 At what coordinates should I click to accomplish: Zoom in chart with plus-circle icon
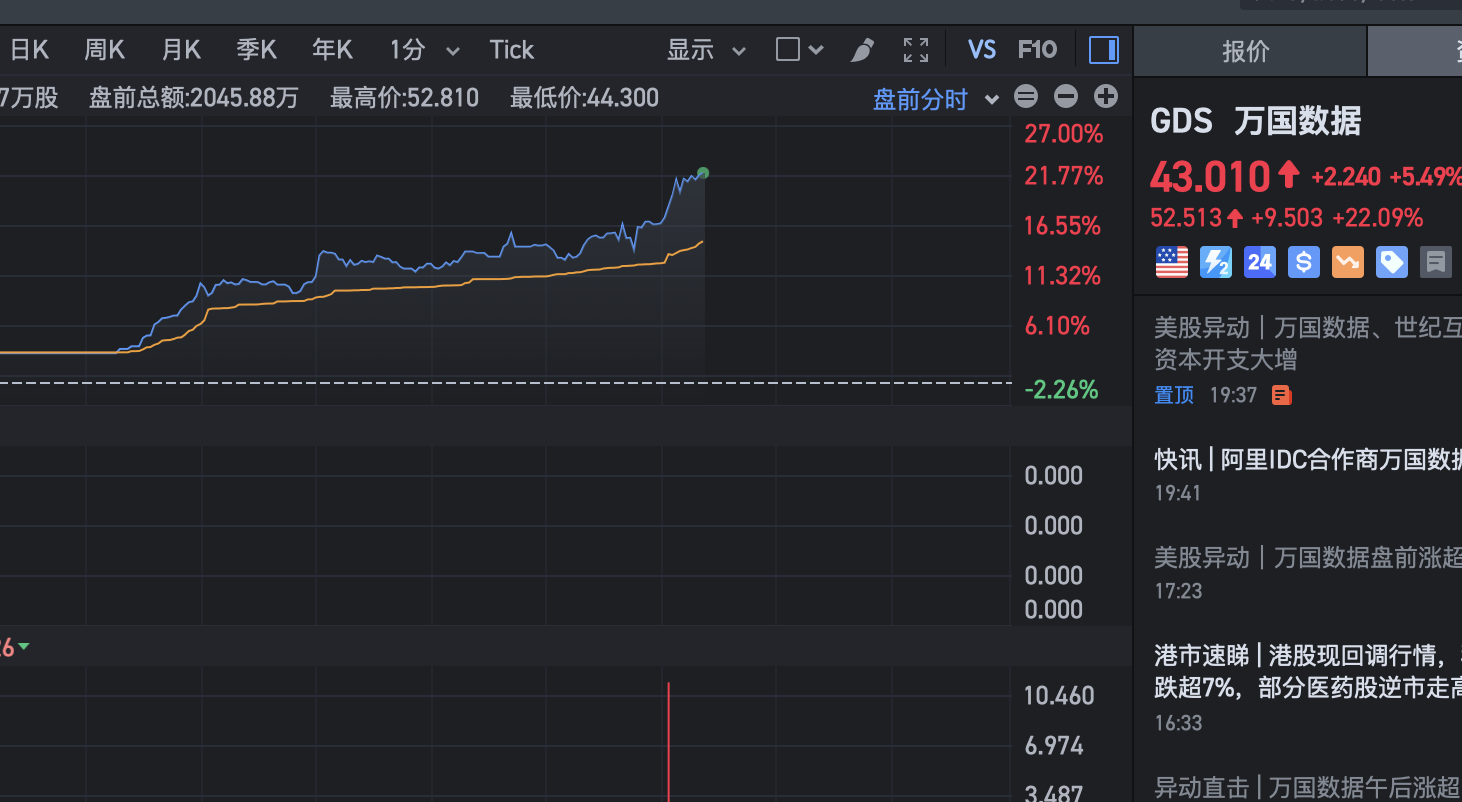tap(1106, 97)
